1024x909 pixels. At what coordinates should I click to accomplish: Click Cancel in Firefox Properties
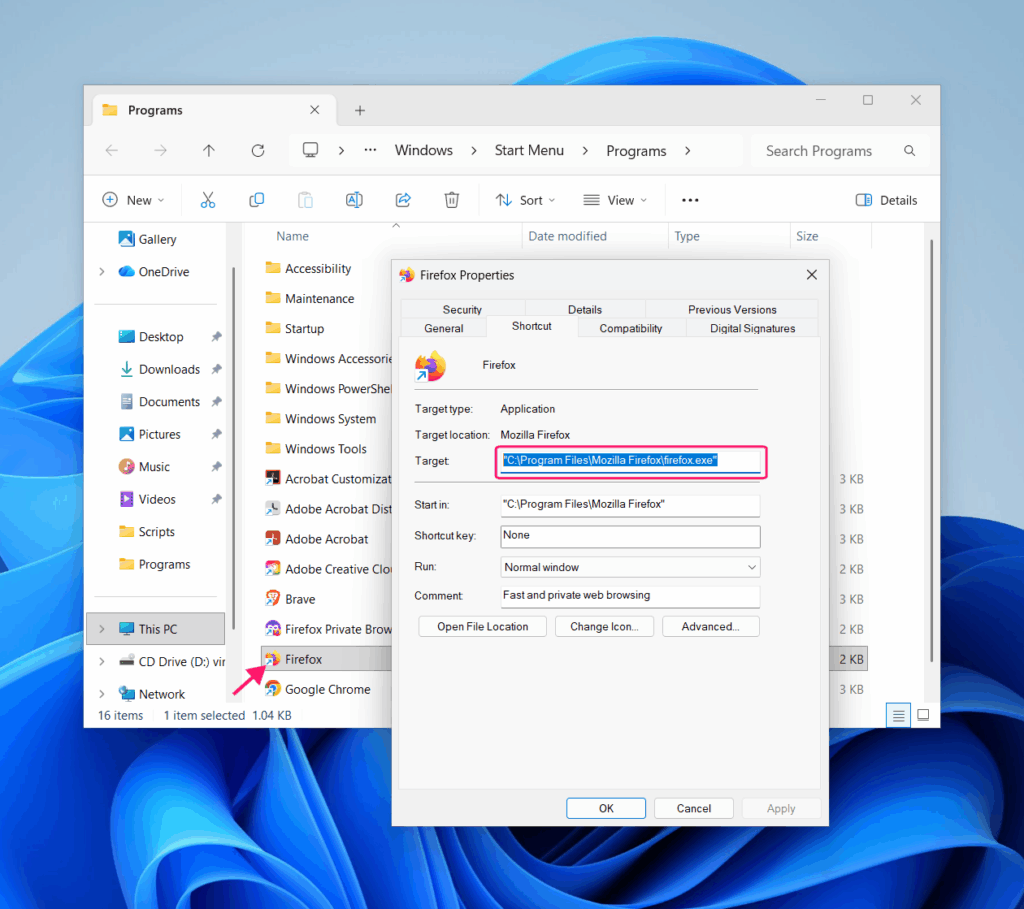tap(694, 808)
